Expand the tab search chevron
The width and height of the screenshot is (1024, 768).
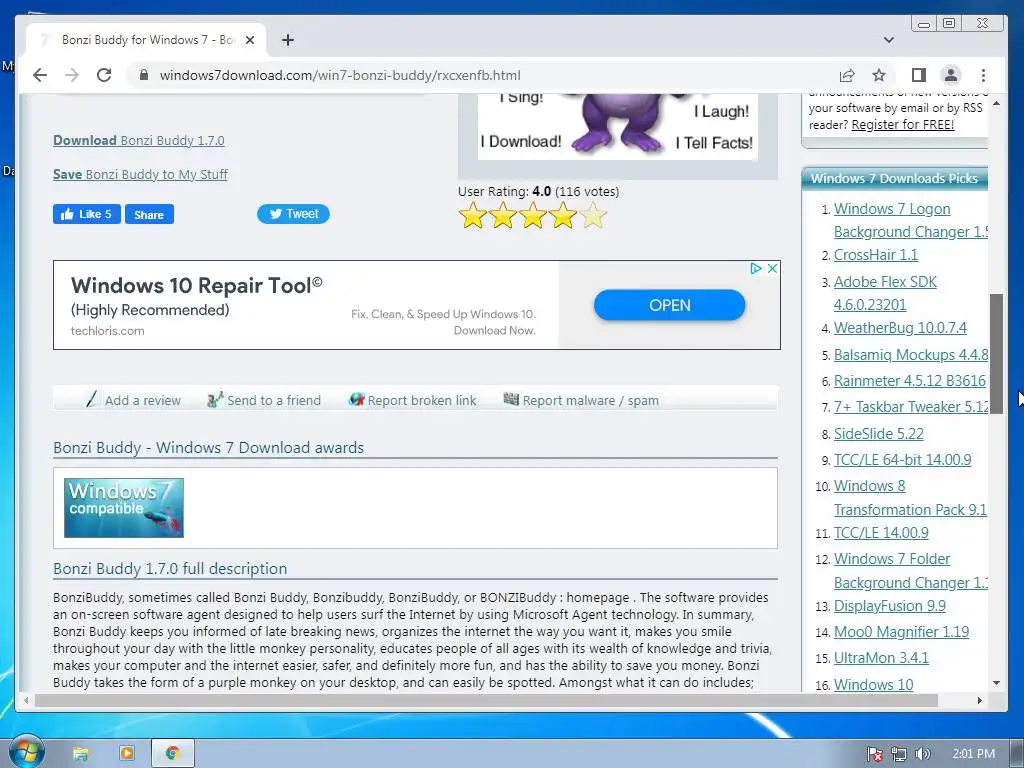888,40
